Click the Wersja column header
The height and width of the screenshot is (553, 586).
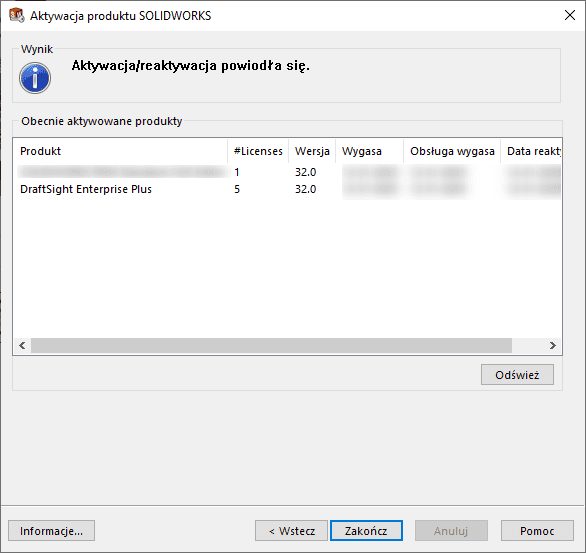pyautogui.click(x=312, y=151)
